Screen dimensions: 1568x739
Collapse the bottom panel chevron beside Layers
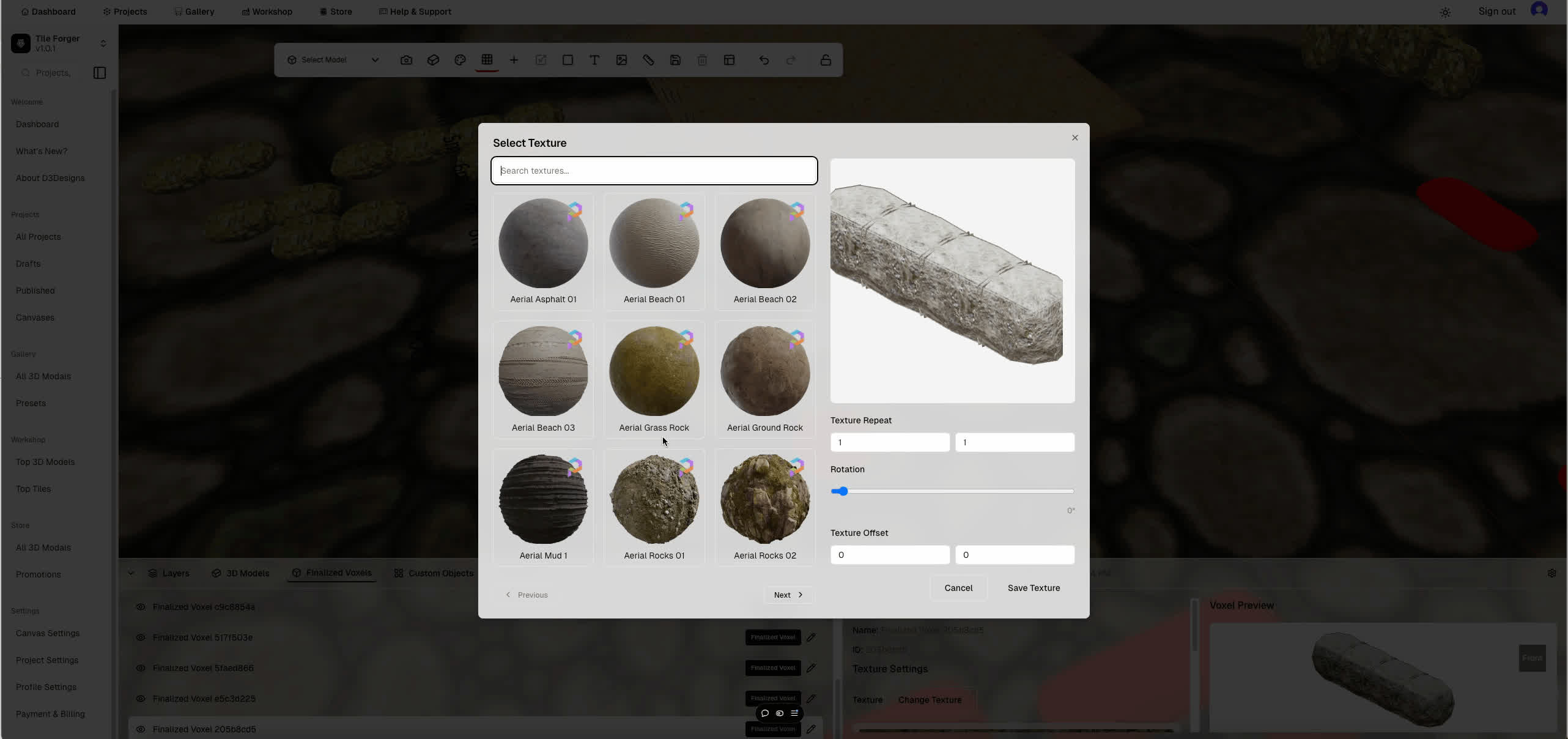tap(131, 573)
